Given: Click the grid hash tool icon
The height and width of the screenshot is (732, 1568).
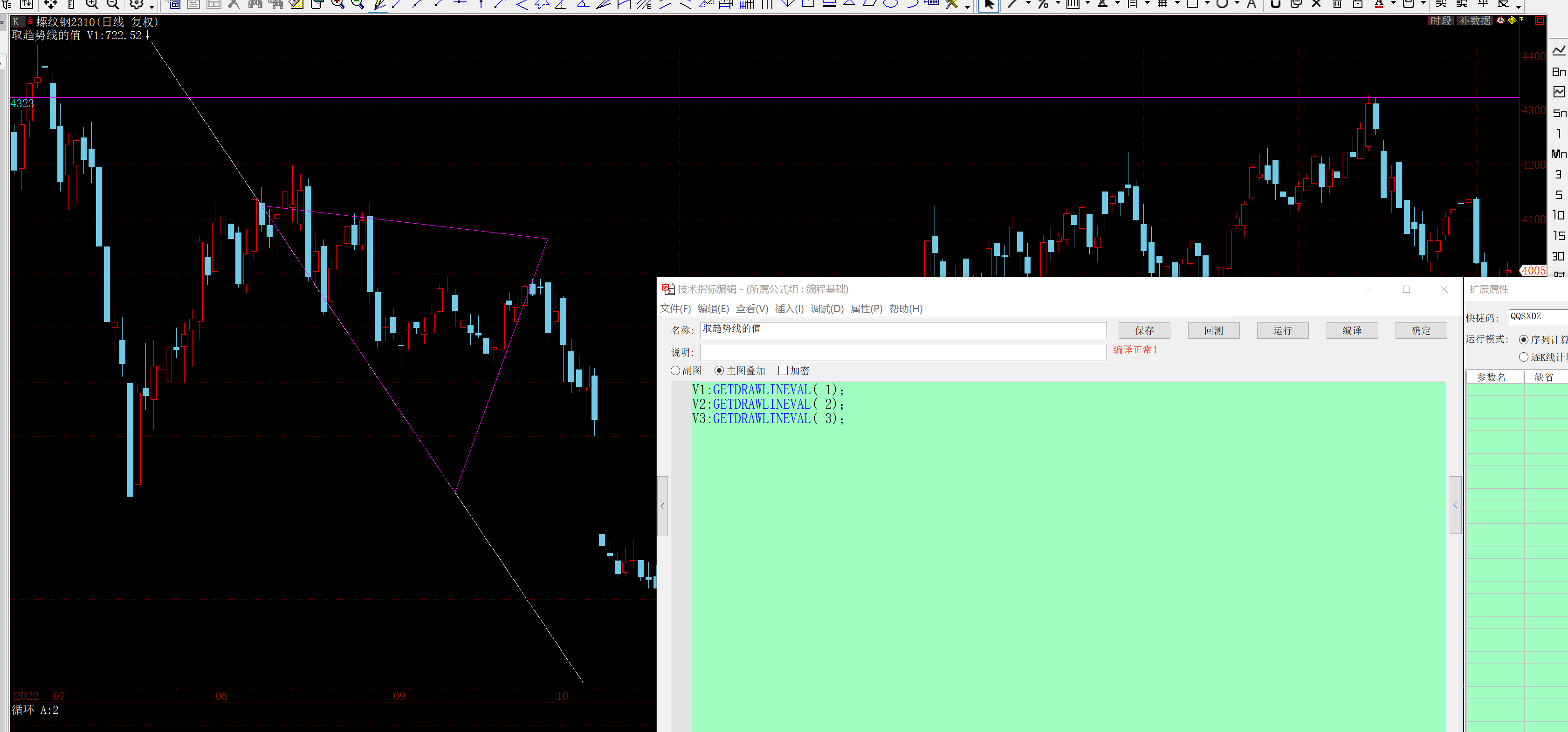Looking at the screenshot, I should (1162, 4).
